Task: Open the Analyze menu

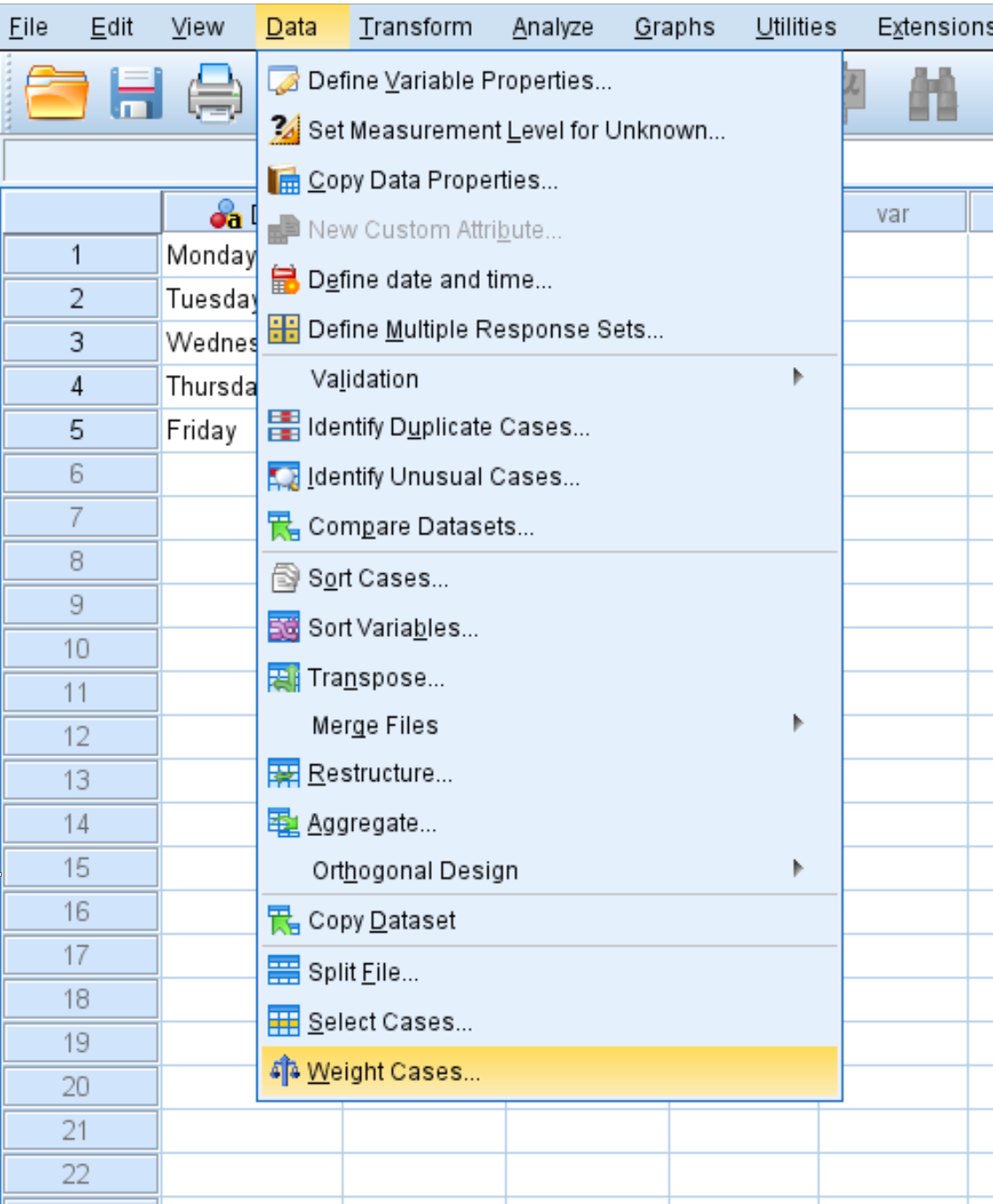Action: (552, 27)
